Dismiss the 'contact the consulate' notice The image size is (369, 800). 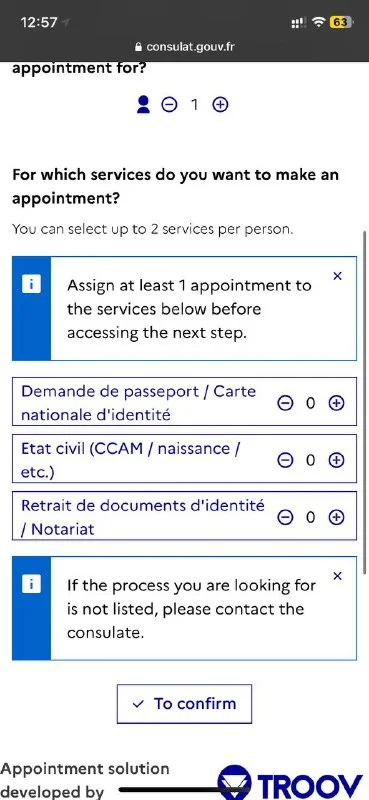tap(337, 576)
